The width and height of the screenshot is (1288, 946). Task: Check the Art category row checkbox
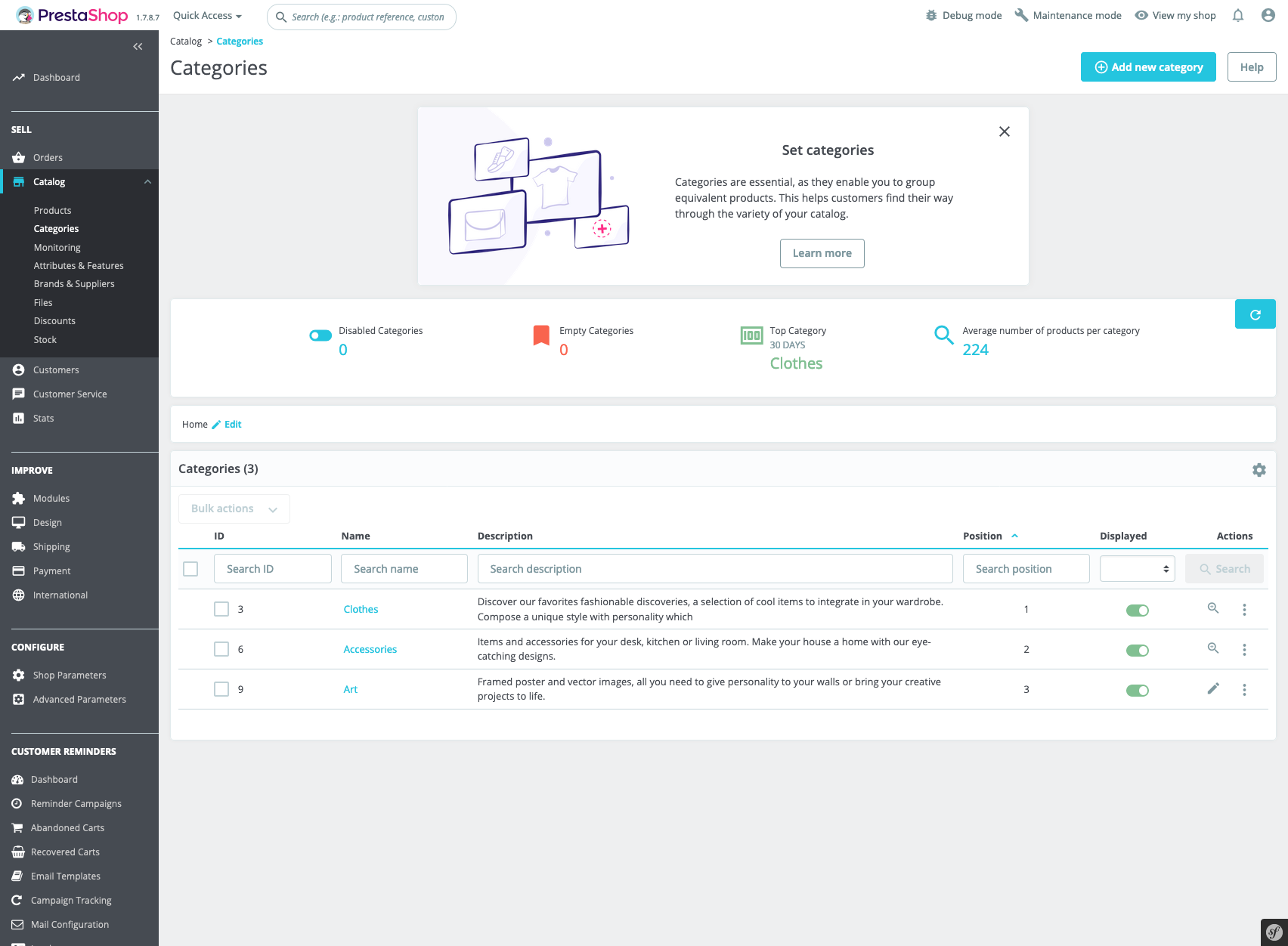(221, 689)
